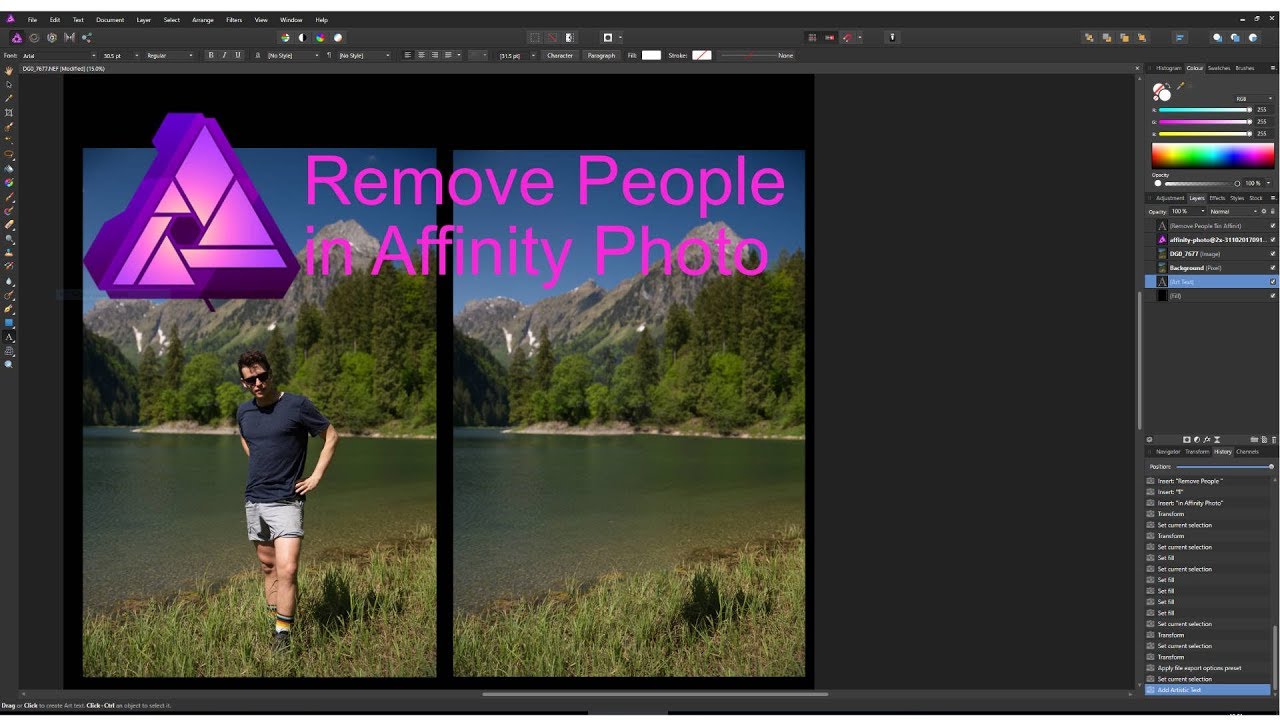Open the font size dropdown

(122, 55)
